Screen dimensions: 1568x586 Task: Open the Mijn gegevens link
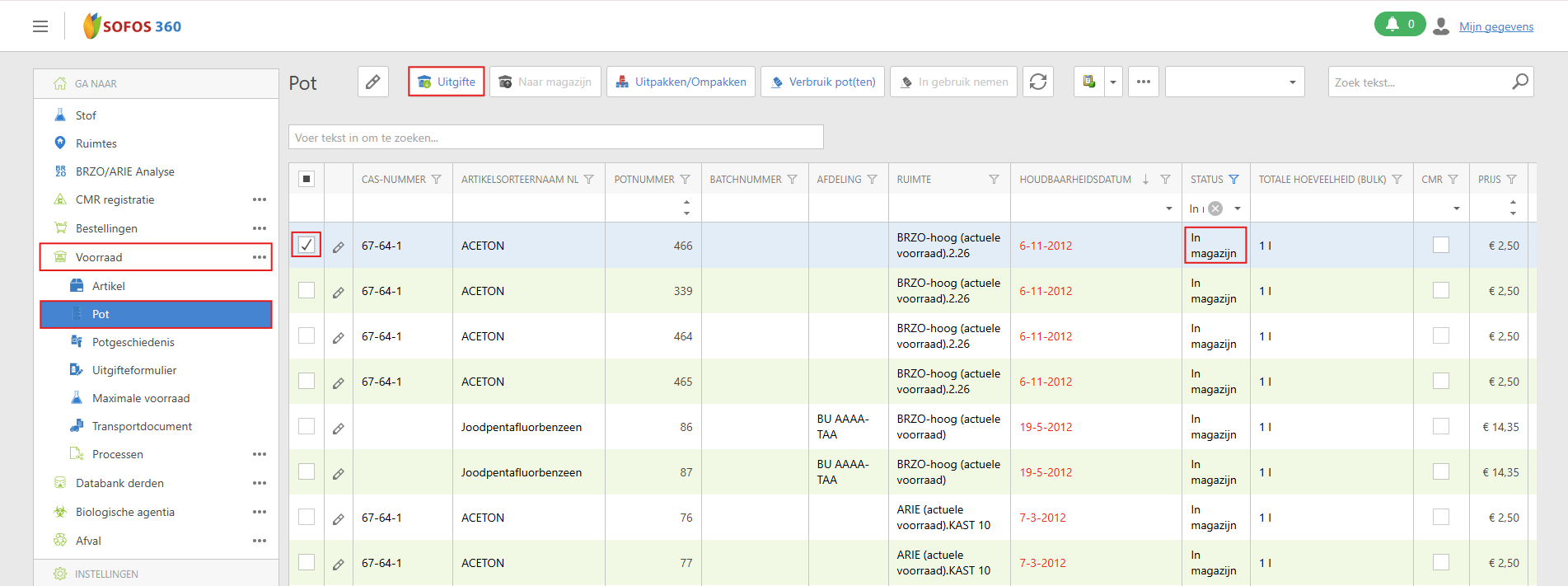pyautogui.click(x=1495, y=26)
